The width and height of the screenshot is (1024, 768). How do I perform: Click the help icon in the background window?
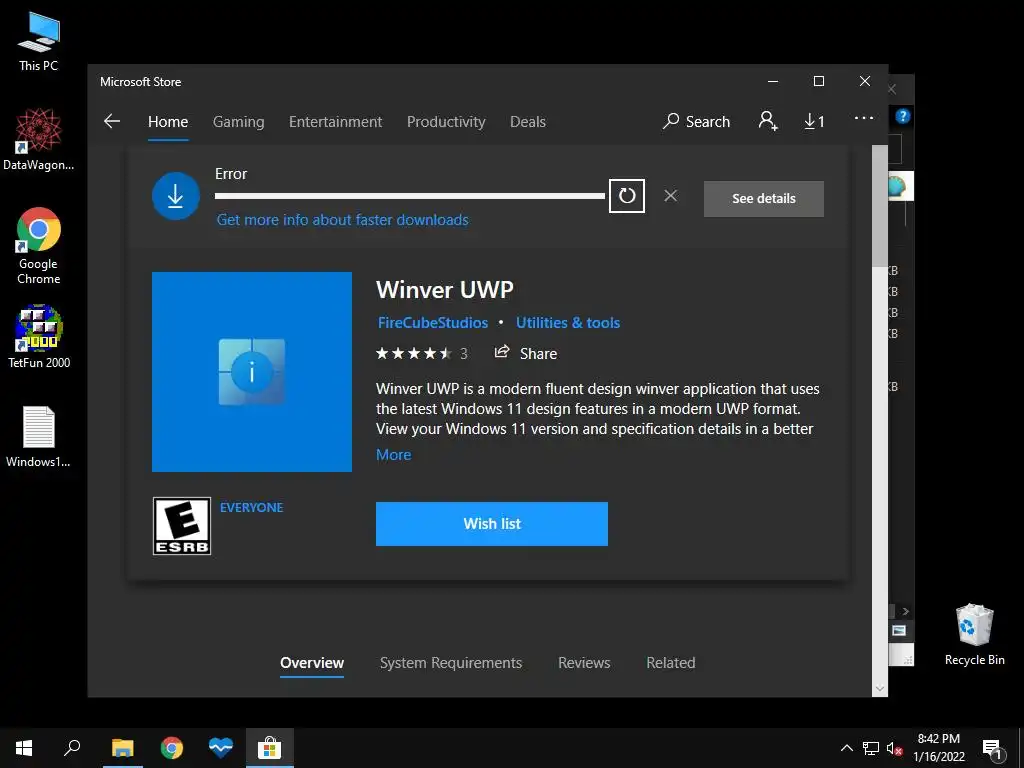pos(903,116)
